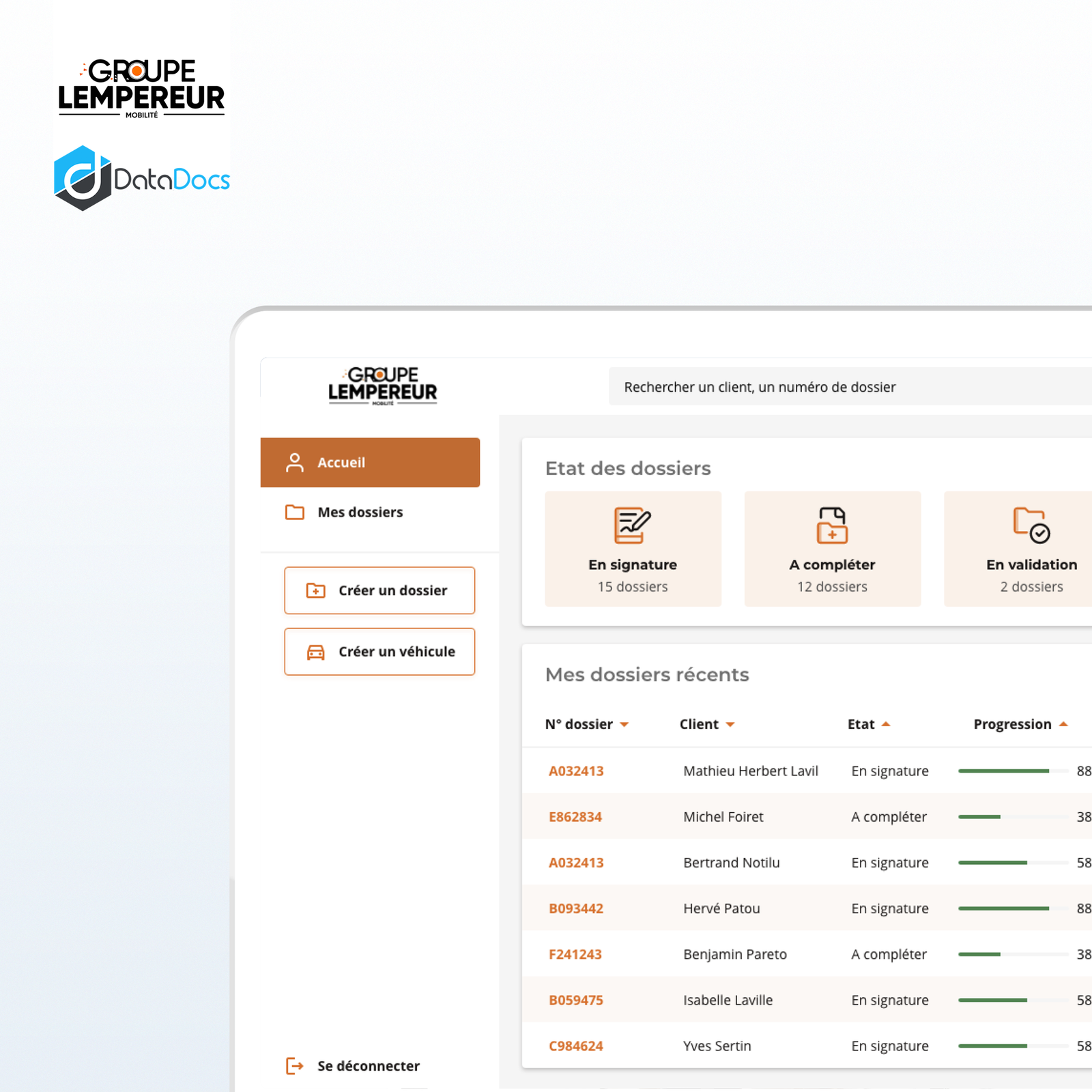Click Créer un dossier button
This screenshot has width=1092, height=1092.
point(379,590)
